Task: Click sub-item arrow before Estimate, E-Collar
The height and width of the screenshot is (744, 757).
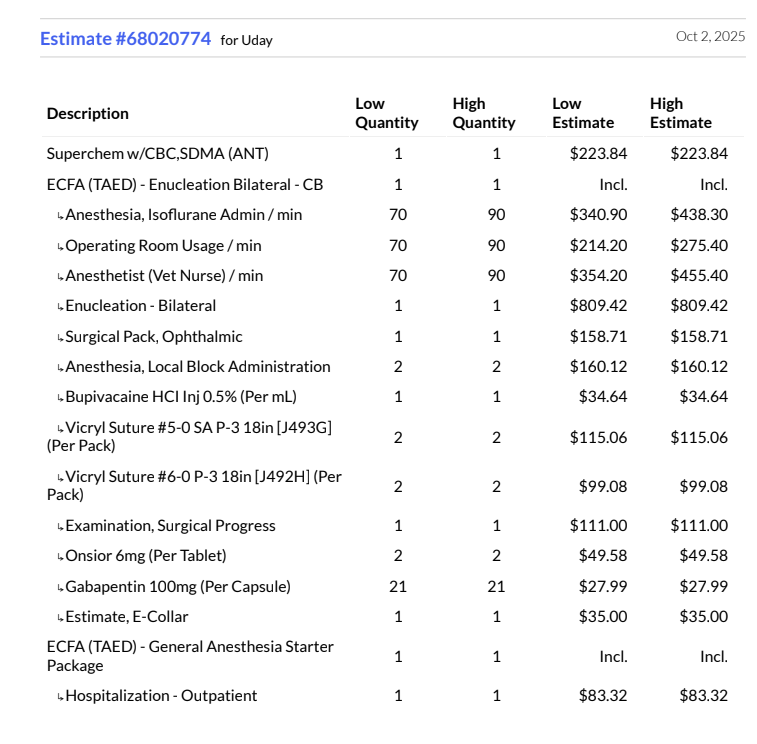Action: coord(60,618)
